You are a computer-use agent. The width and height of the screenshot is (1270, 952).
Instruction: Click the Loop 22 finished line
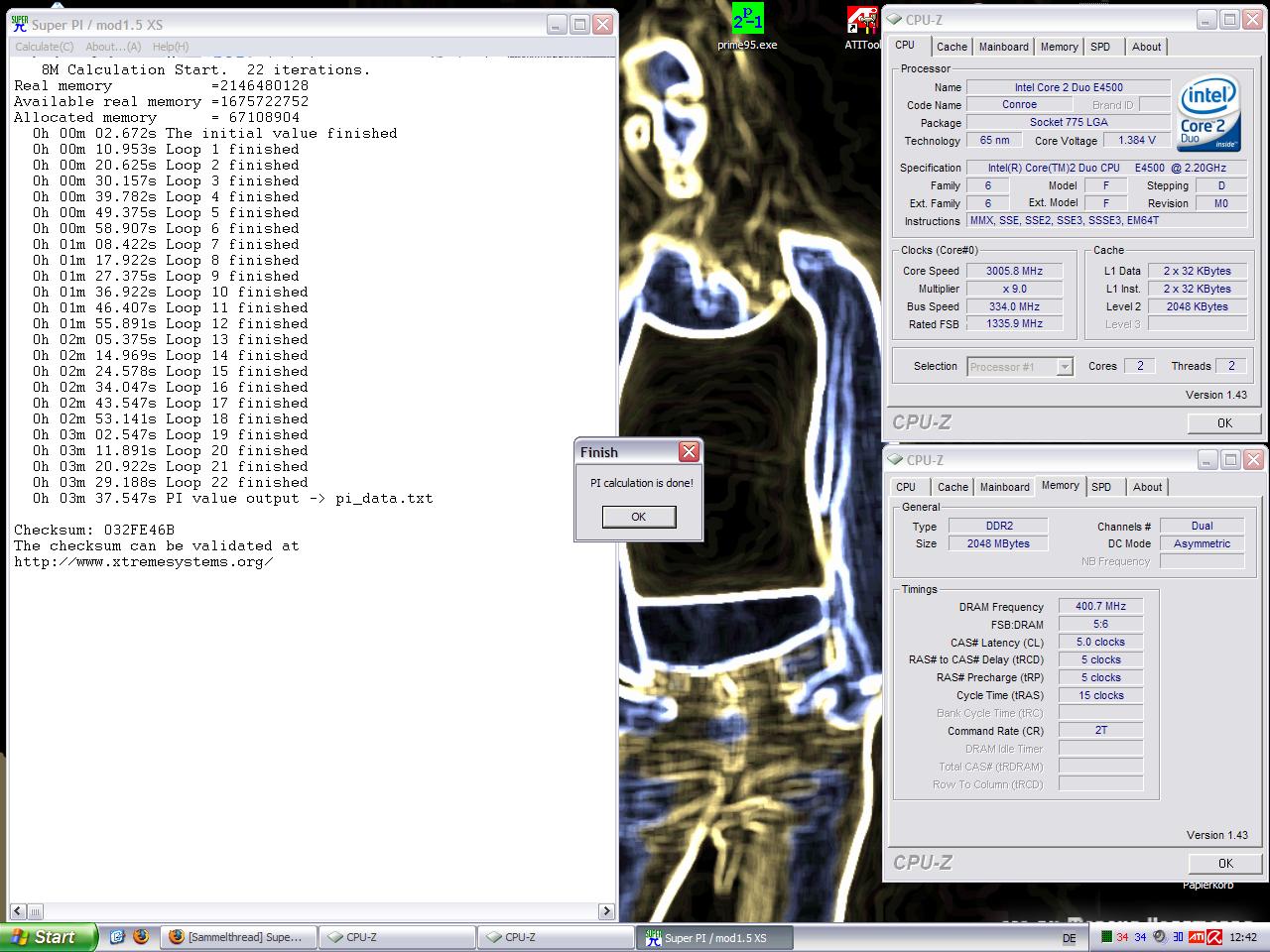[x=170, y=482]
